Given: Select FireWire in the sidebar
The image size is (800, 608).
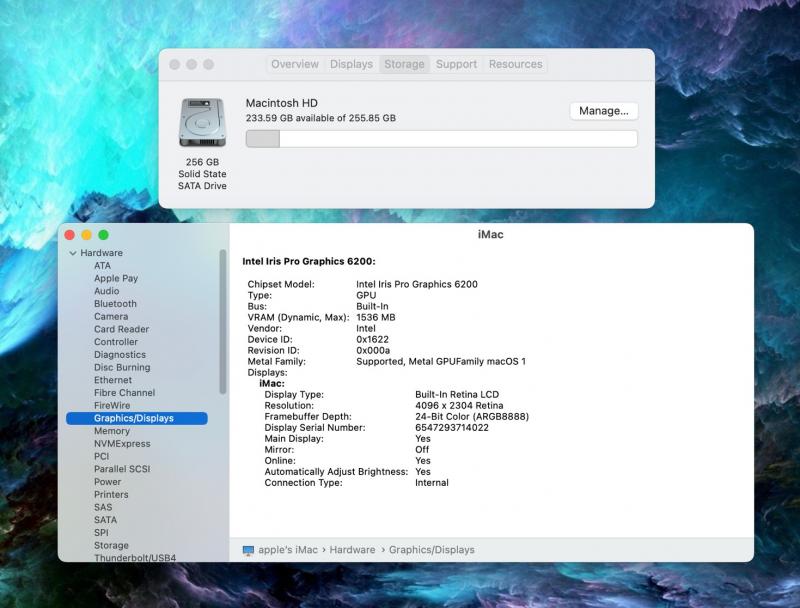Looking at the screenshot, I should point(112,406).
